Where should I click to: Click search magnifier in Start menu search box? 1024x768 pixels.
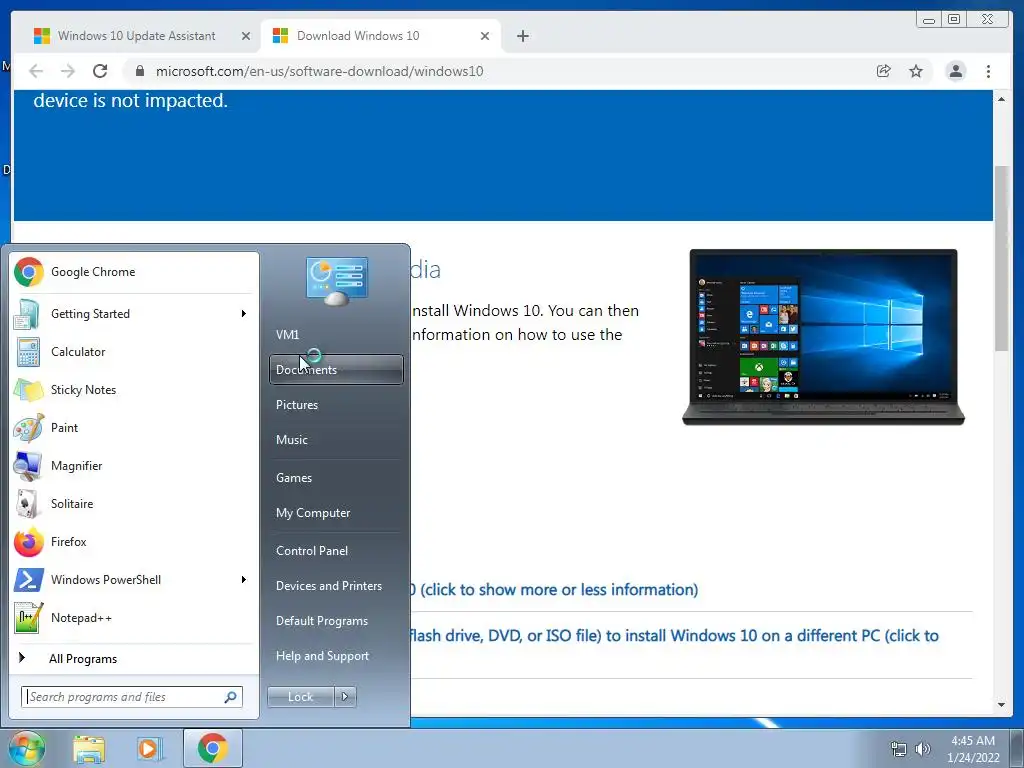(230, 697)
